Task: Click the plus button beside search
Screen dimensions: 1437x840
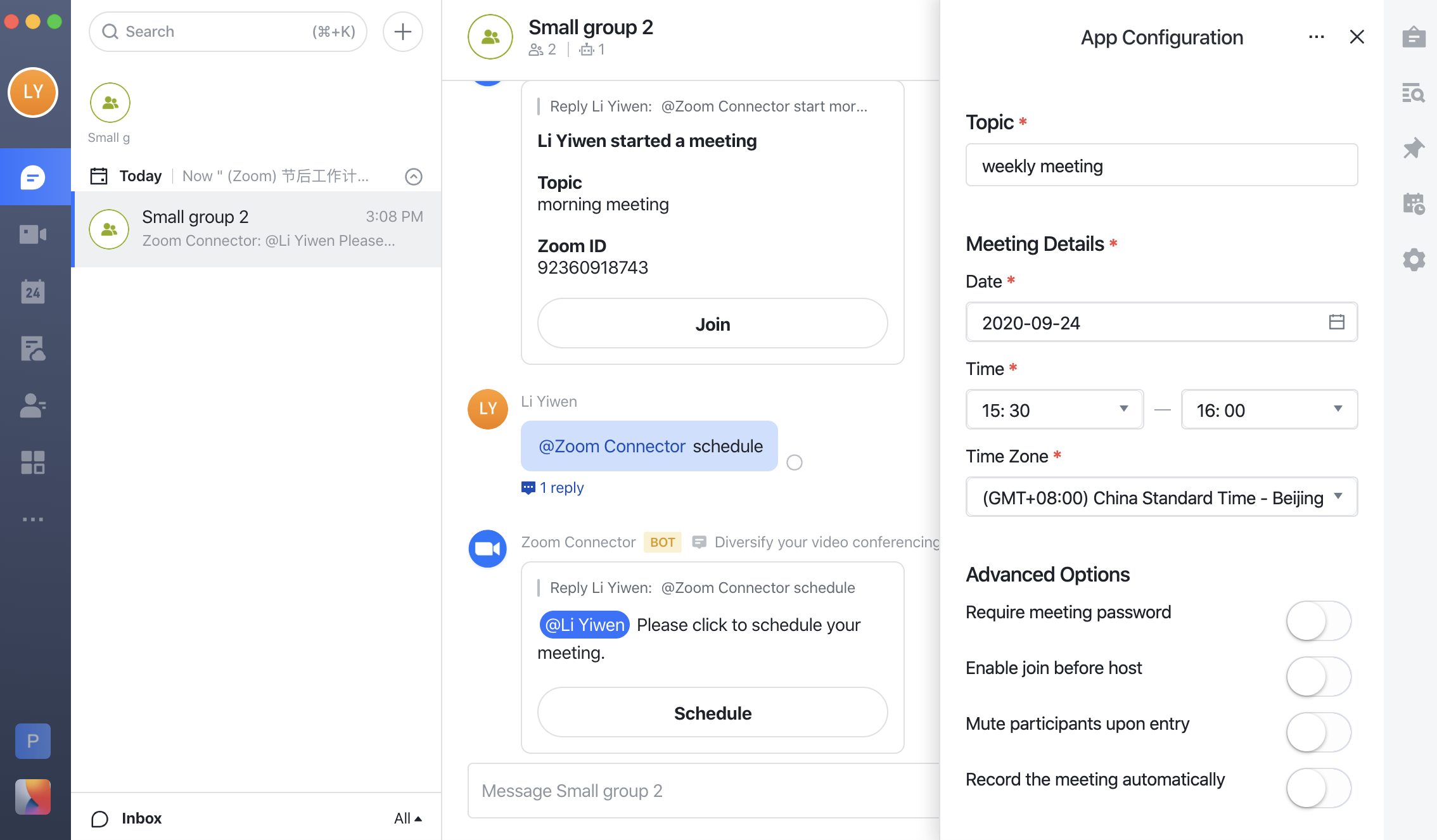Action: click(x=402, y=32)
